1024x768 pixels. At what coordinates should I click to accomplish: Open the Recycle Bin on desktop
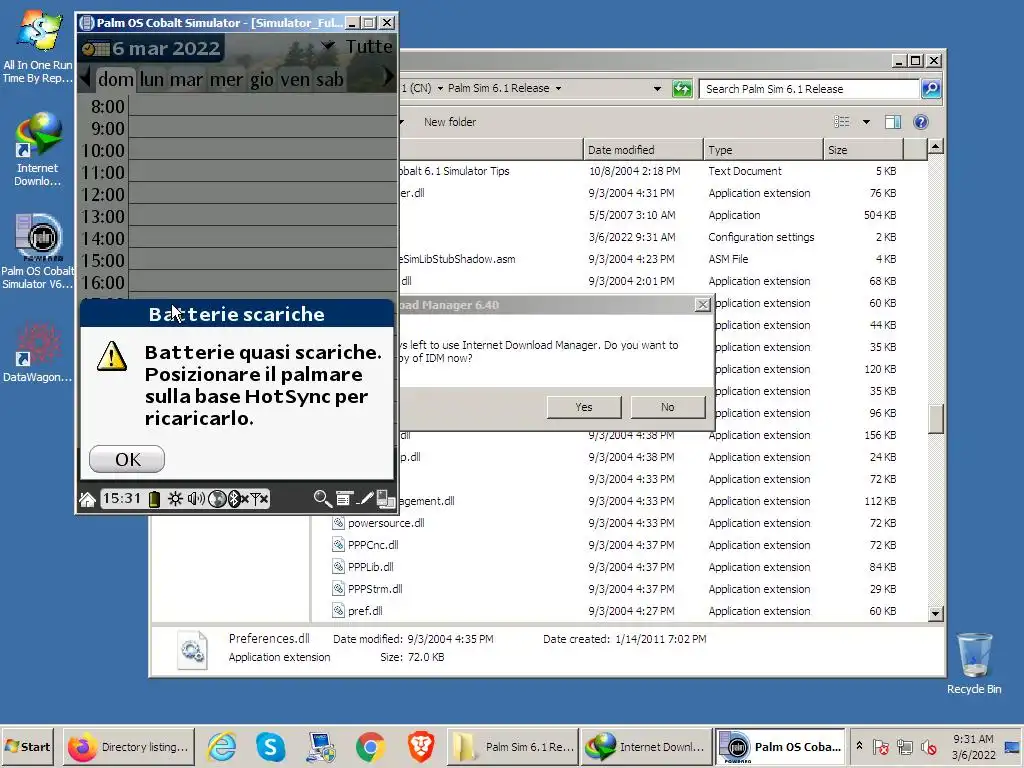pos(974,663)
